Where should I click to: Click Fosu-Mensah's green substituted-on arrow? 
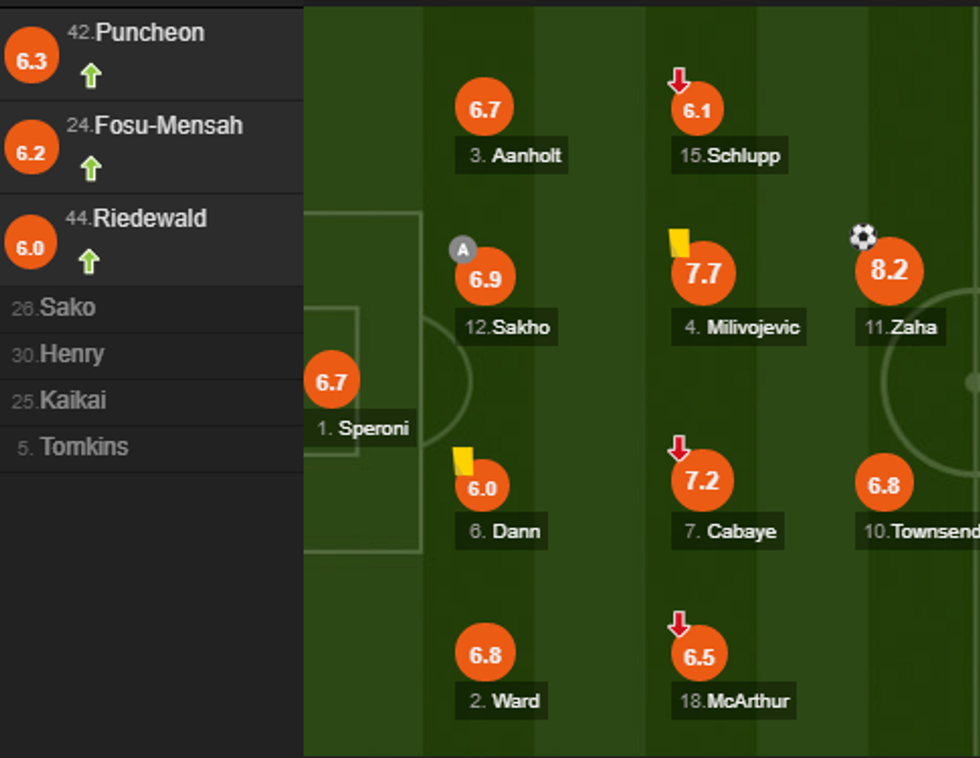(x=91, y=168)
